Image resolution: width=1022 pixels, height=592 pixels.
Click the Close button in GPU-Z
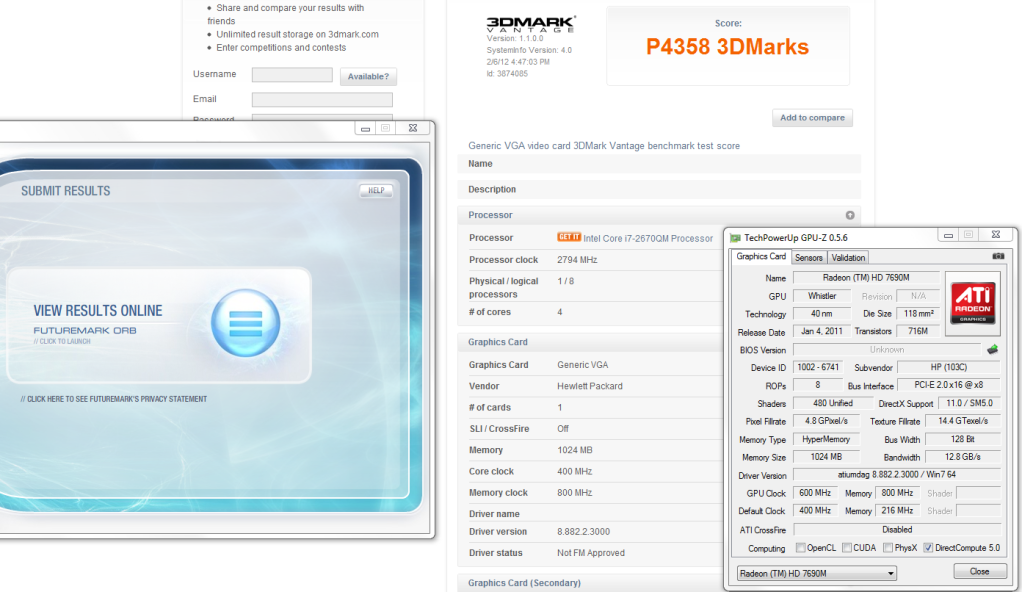(979, 571)
